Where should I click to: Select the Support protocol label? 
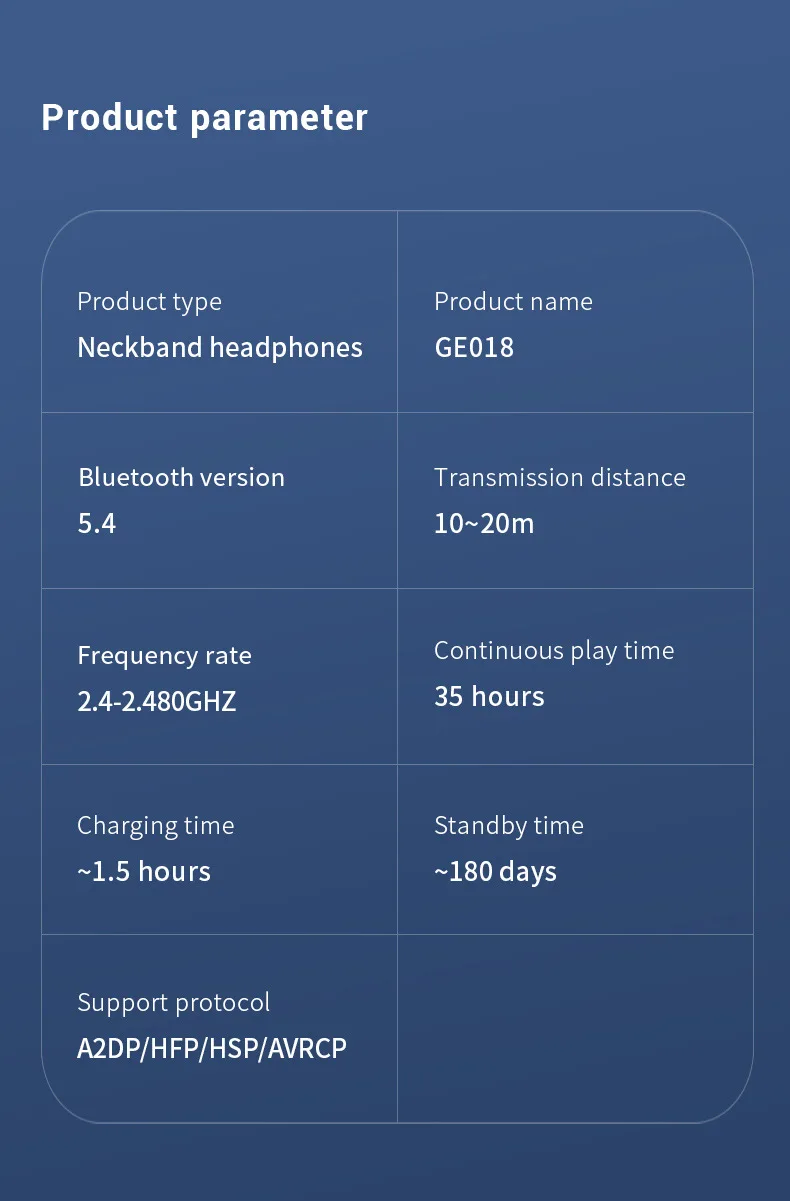tap(173, 1003)
